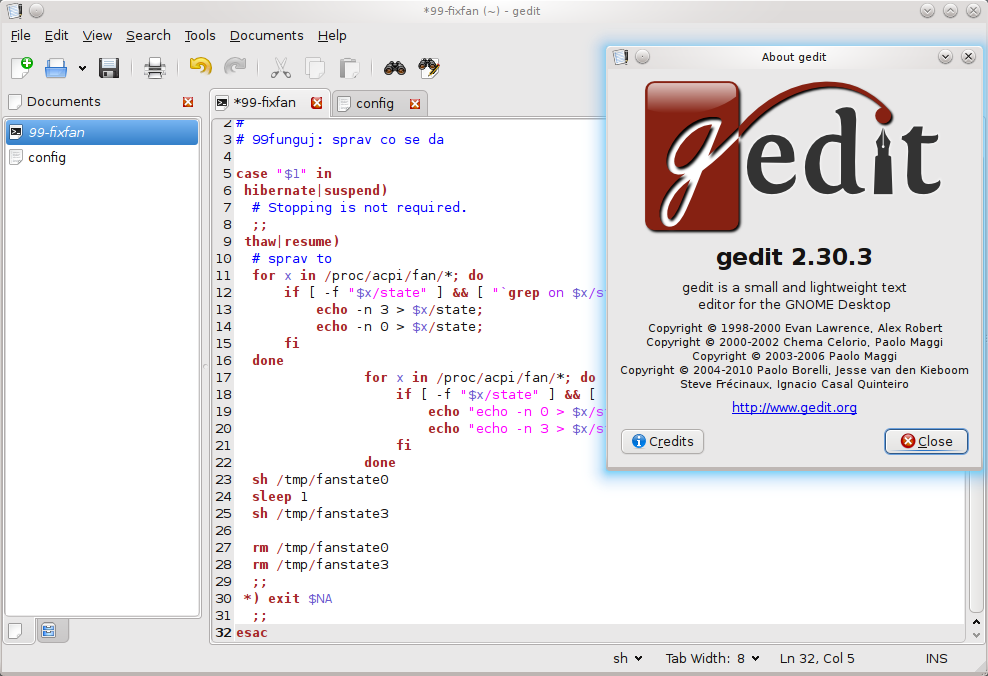Click the About gedit window menu icon
Screen dimensions: 988x676
point(620,57)
